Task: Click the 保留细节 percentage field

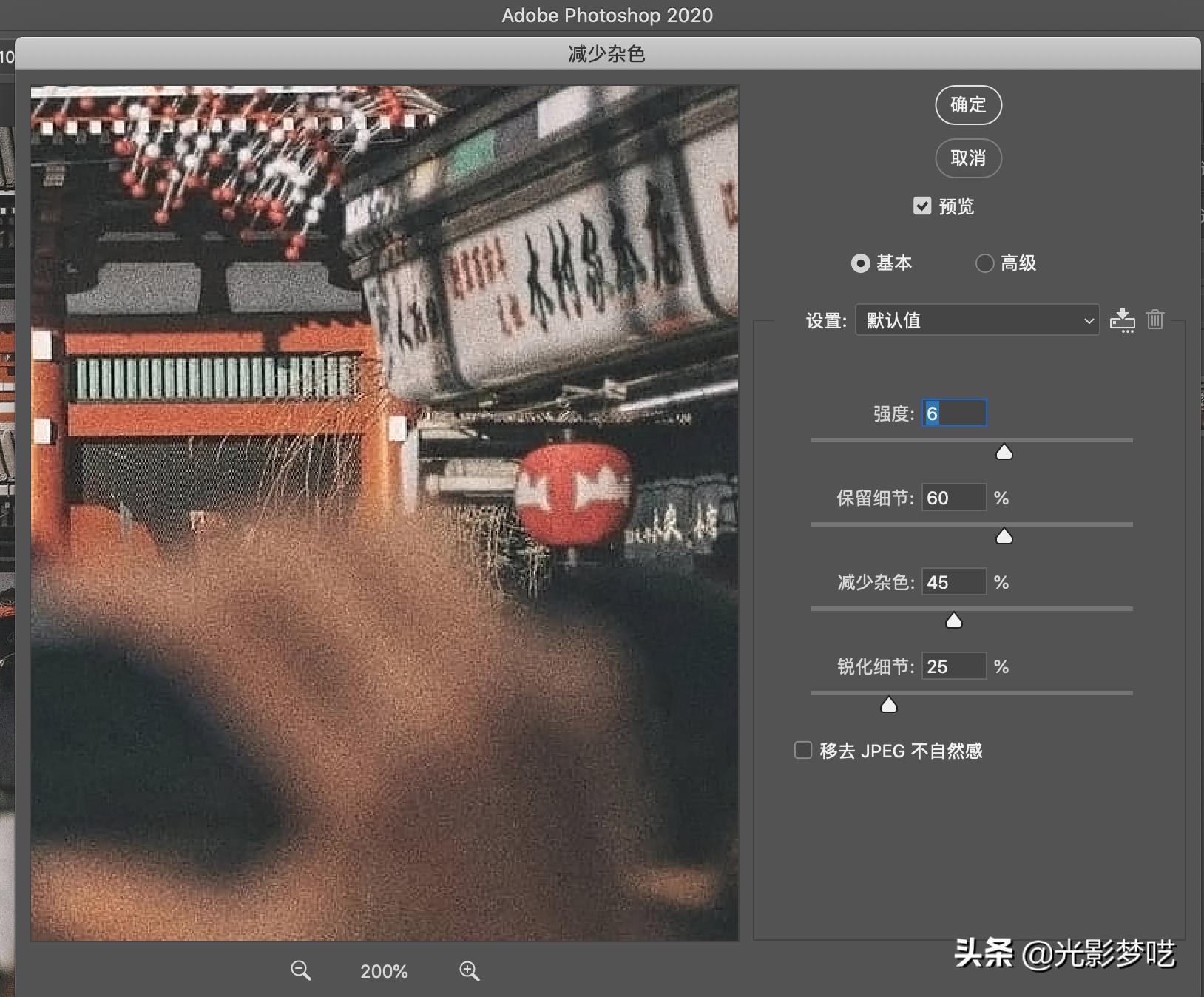Action: (x=954, y=497)
